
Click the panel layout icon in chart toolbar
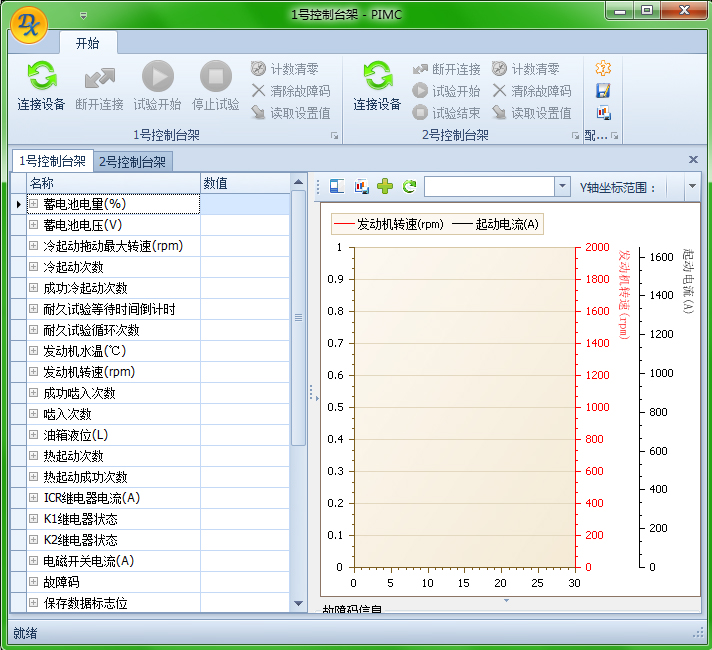coord(337,187)
